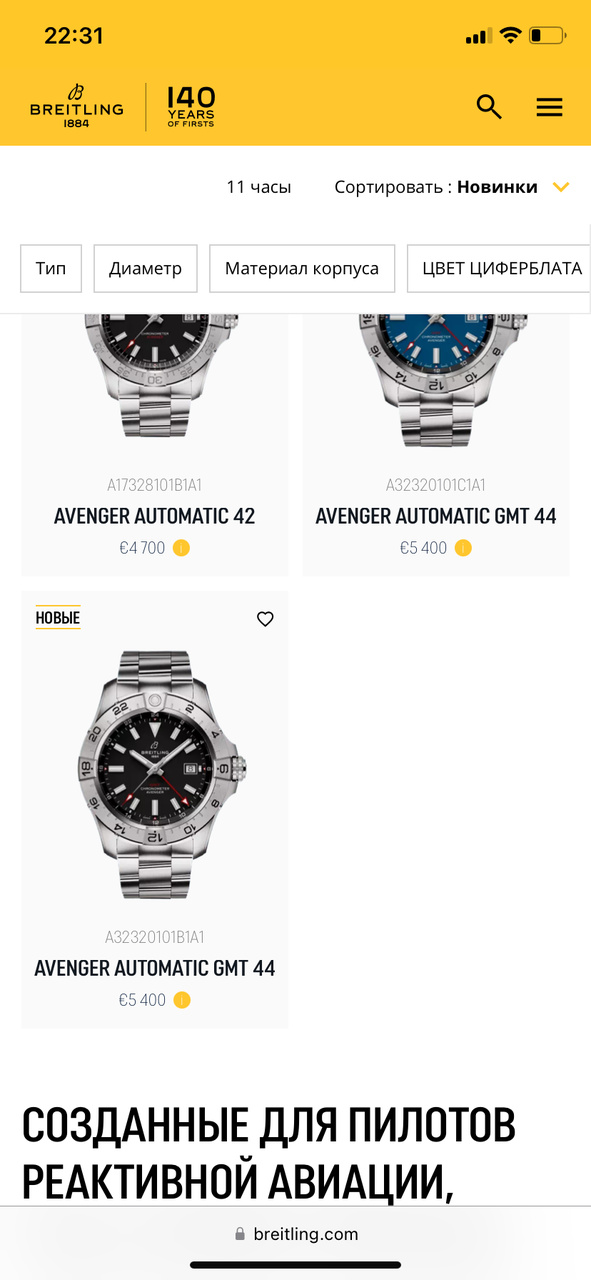The width and height of the screenshot is (591, 1280).
Task: Open the hamburger menu
Action: coord(549,107)
